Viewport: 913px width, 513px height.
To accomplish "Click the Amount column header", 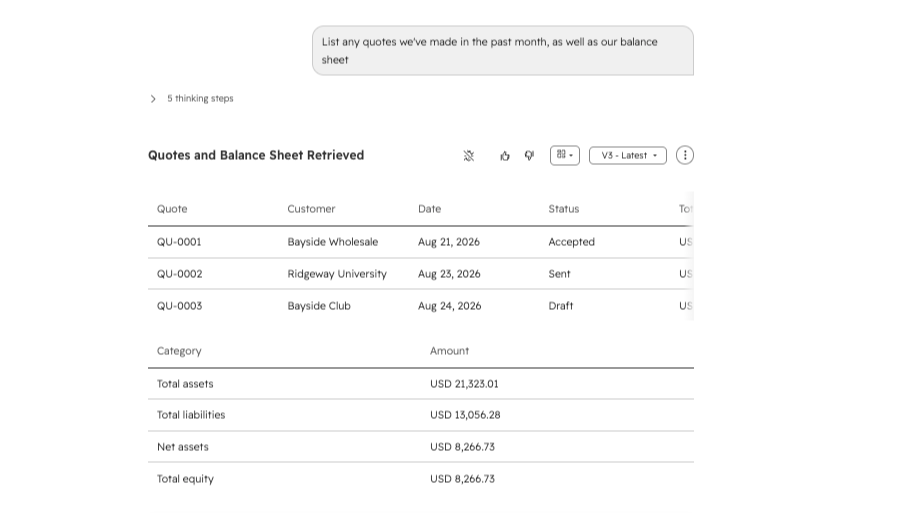I will [x=450, y=351].
